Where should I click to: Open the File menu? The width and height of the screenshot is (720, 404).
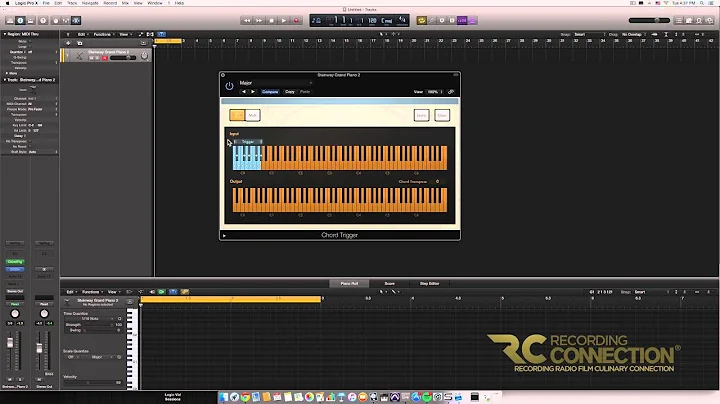pyautogui.click(x=46, y=3)
